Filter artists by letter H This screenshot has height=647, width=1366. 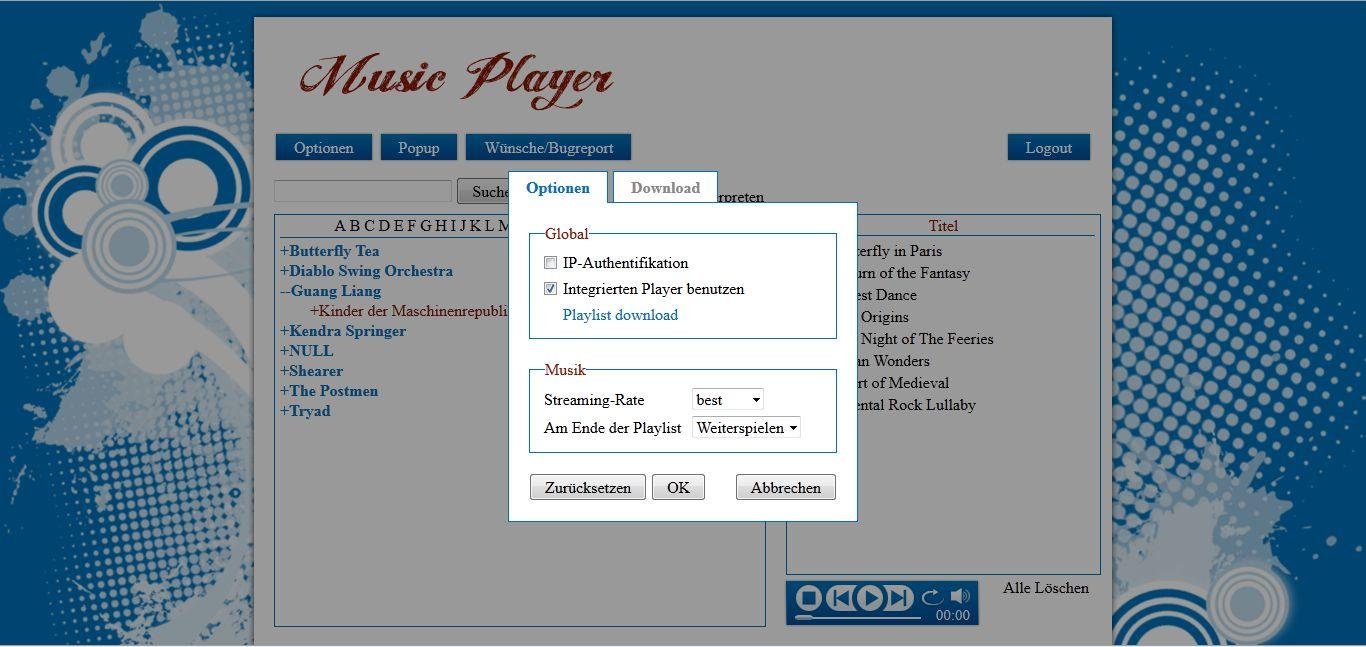point(440,226)
